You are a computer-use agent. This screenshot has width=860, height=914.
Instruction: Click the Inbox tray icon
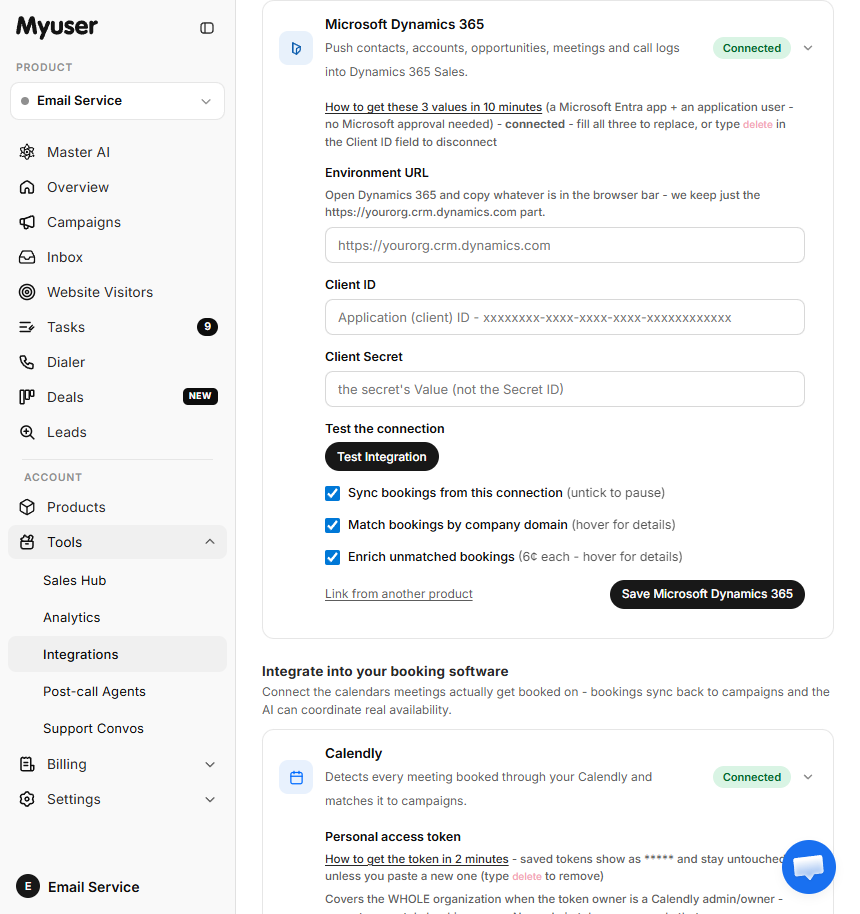[x=27, y=257]
